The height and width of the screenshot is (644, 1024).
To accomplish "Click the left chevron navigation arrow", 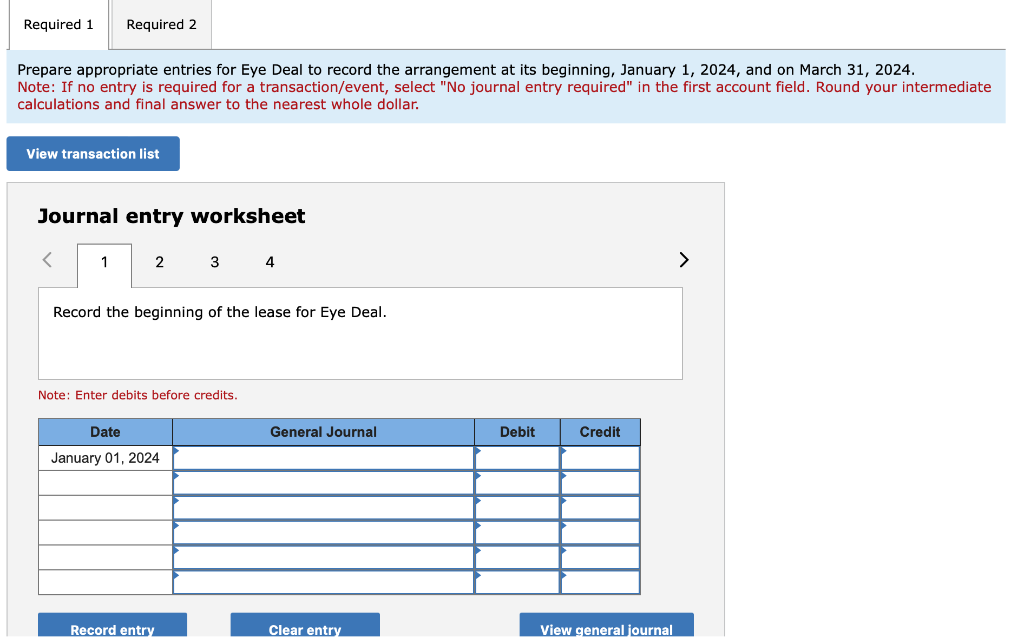I will [46, 259].
